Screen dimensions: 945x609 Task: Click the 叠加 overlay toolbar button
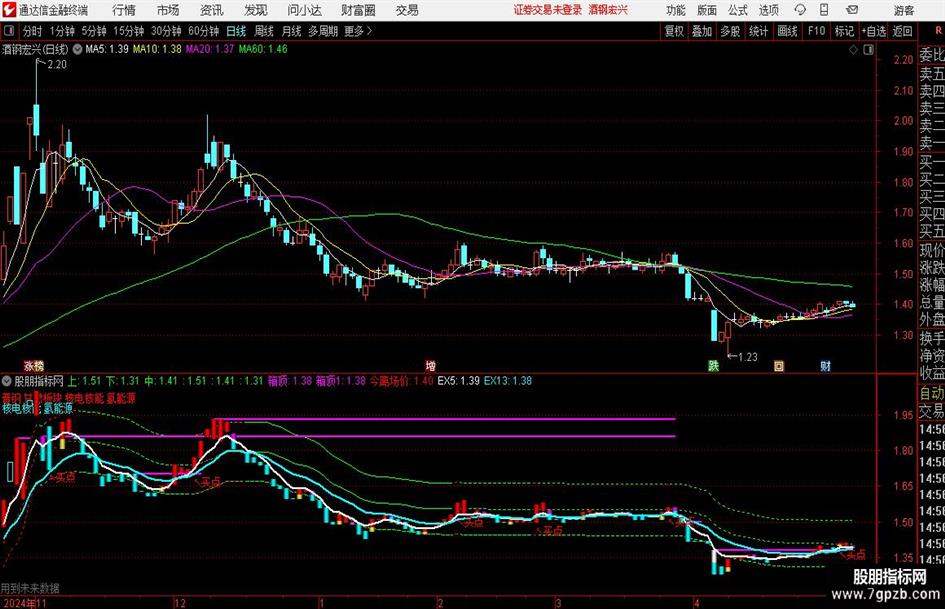[702, 31]
